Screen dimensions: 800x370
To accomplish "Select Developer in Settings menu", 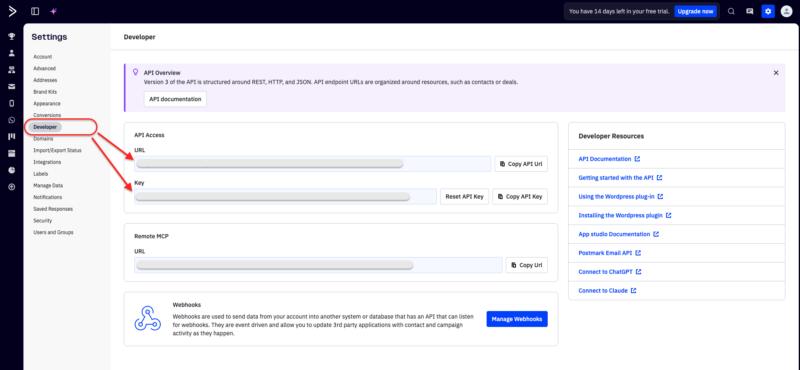I will click(45, 127).
